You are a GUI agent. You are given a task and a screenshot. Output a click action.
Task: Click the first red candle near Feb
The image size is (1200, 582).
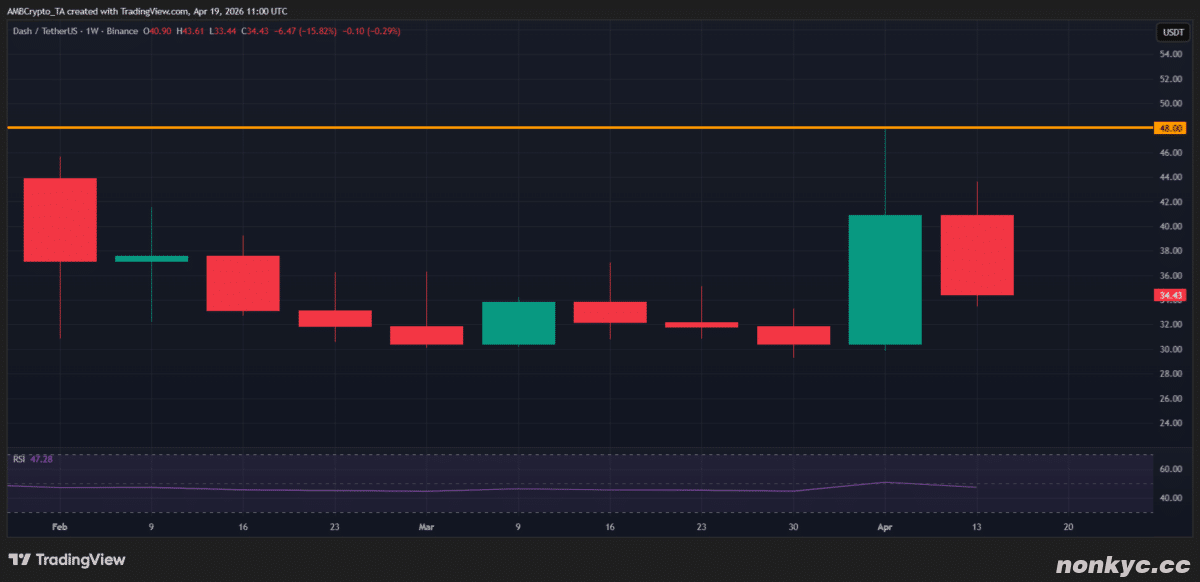pos(60,220)
